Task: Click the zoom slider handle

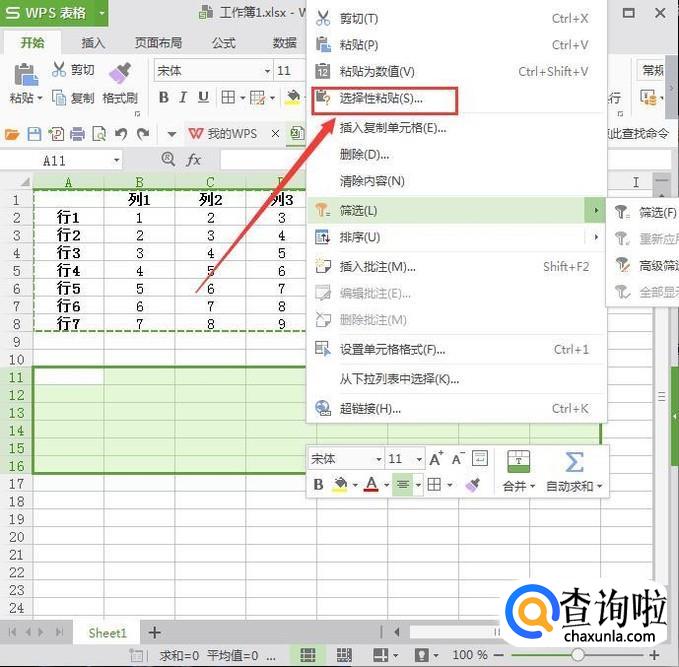Action: click(x=577, y=654)
